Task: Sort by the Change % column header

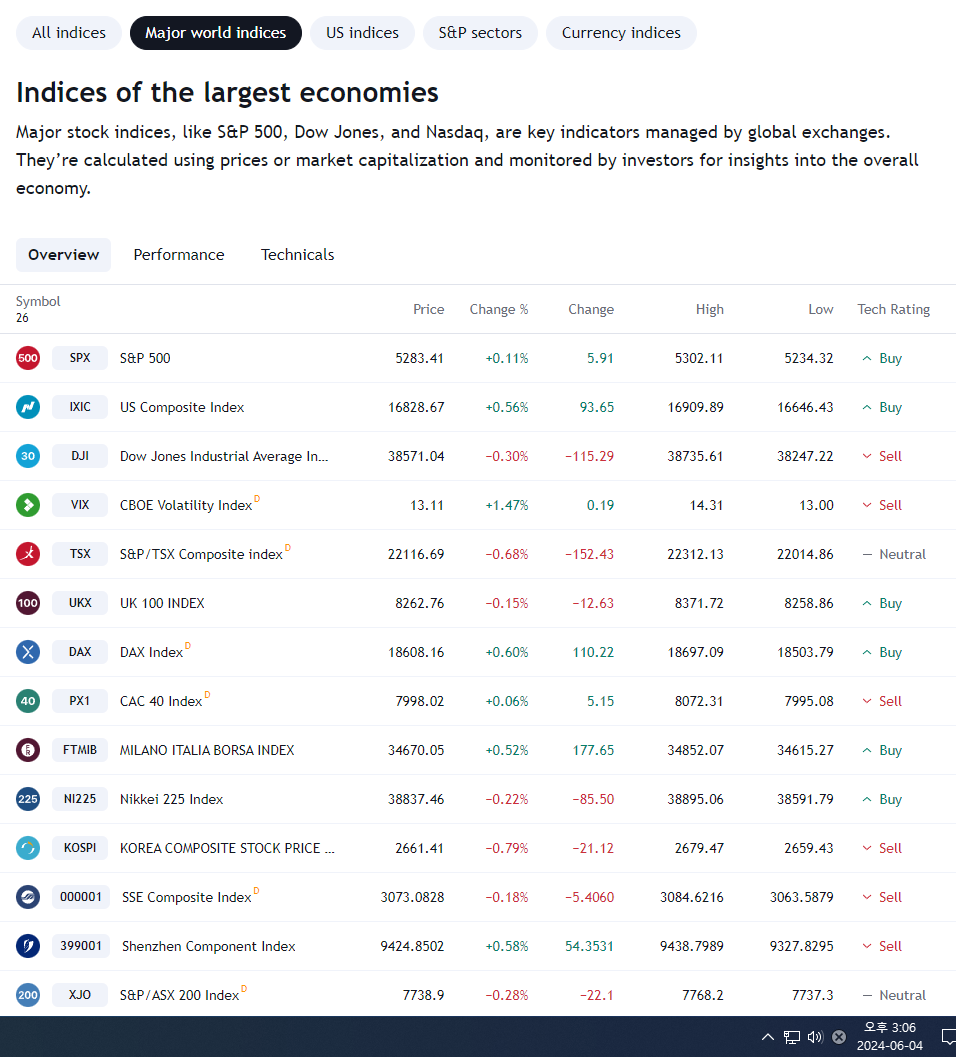Action: point(499,309)
